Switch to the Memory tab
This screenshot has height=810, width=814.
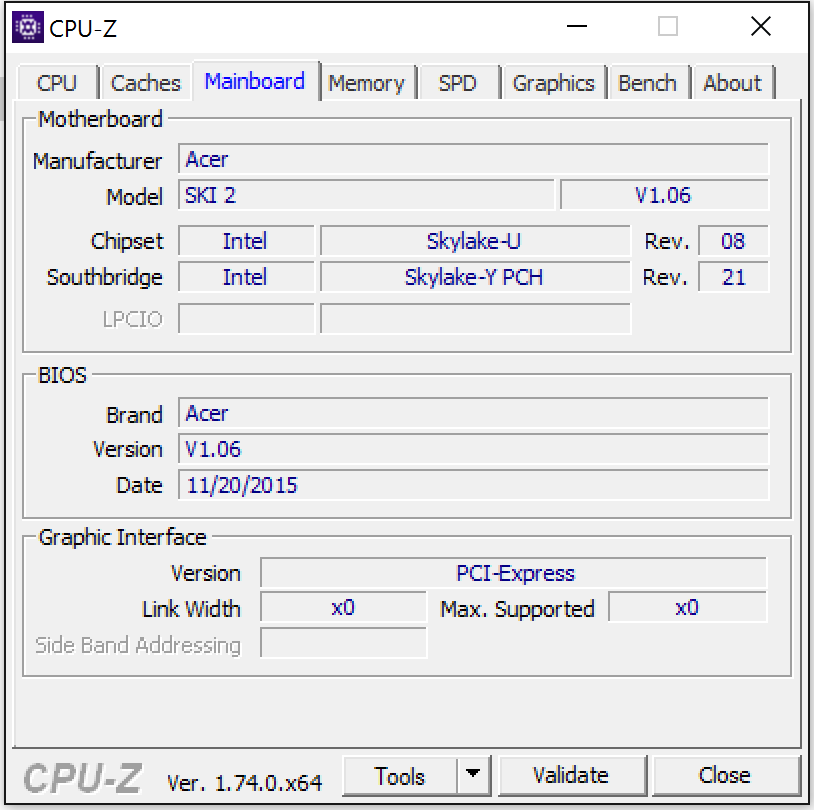coord(367,83)
